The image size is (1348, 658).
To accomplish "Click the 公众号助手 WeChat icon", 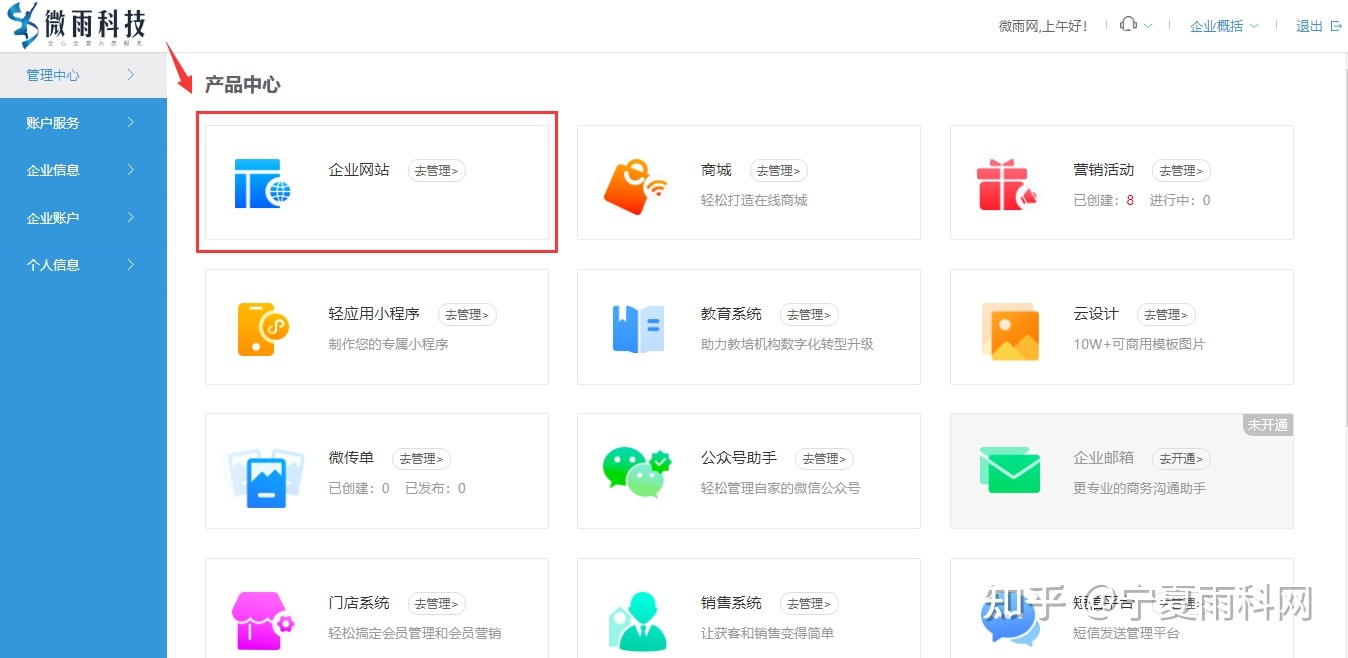I will coord(635,471).
